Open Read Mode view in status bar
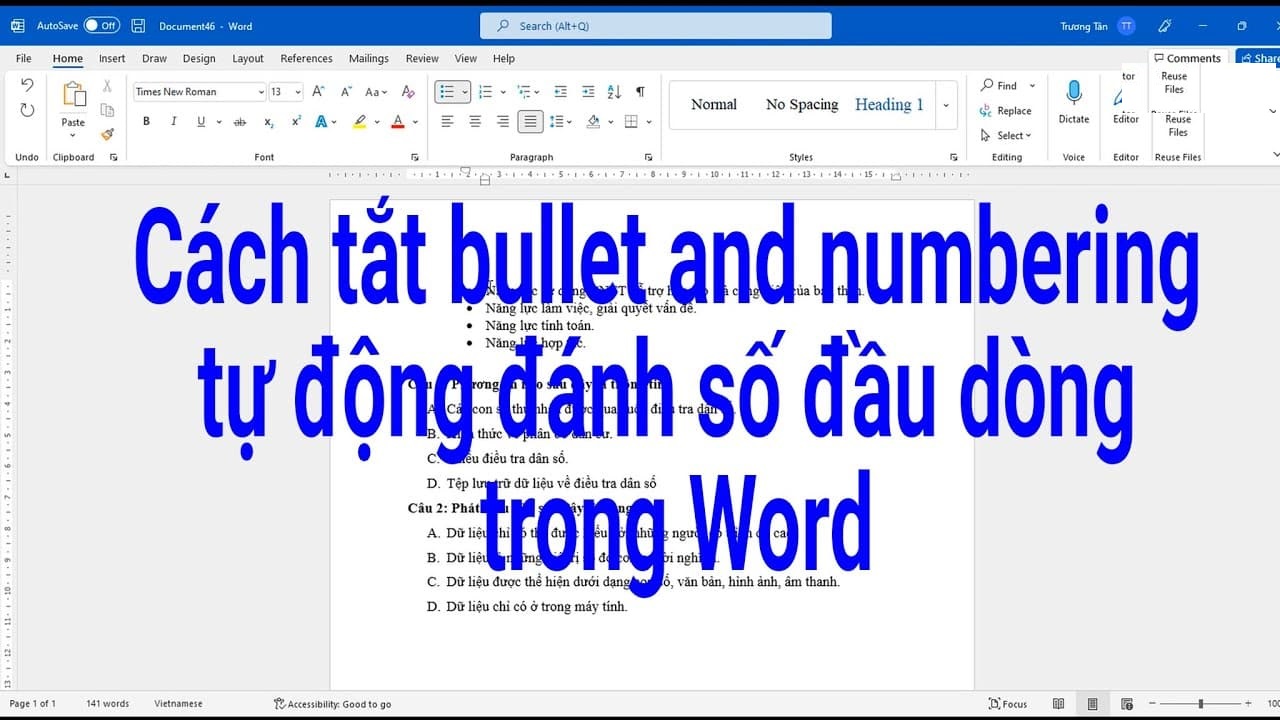 (1059, 704)
